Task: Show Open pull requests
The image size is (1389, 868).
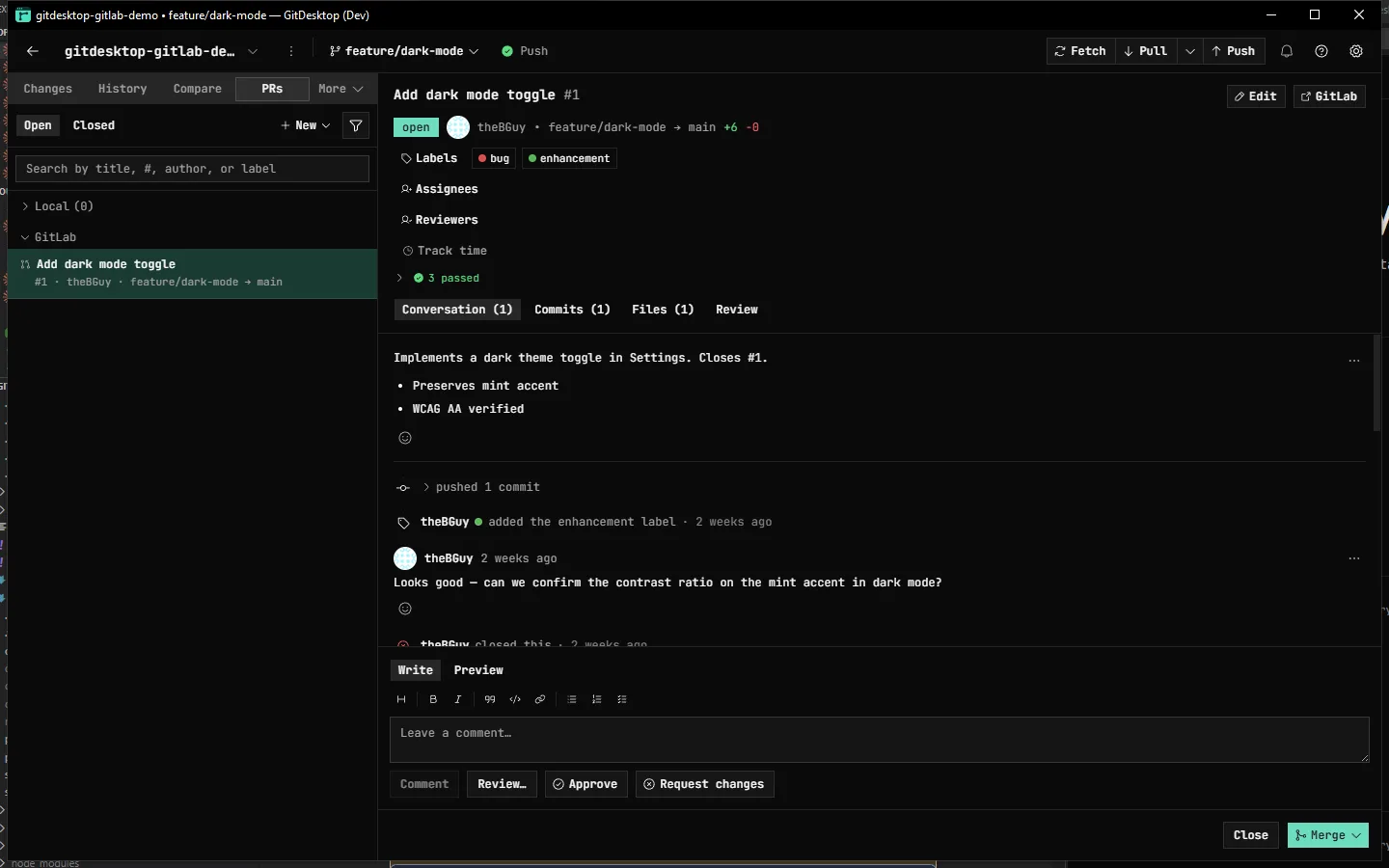Action: coord(38,125)
